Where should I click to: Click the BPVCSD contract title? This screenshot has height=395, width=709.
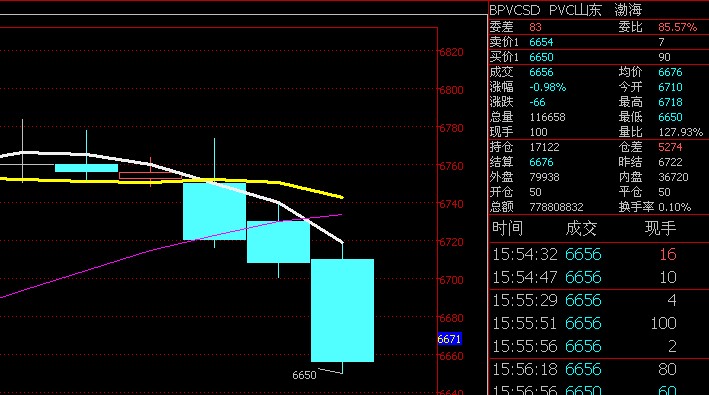click(515, 10)
